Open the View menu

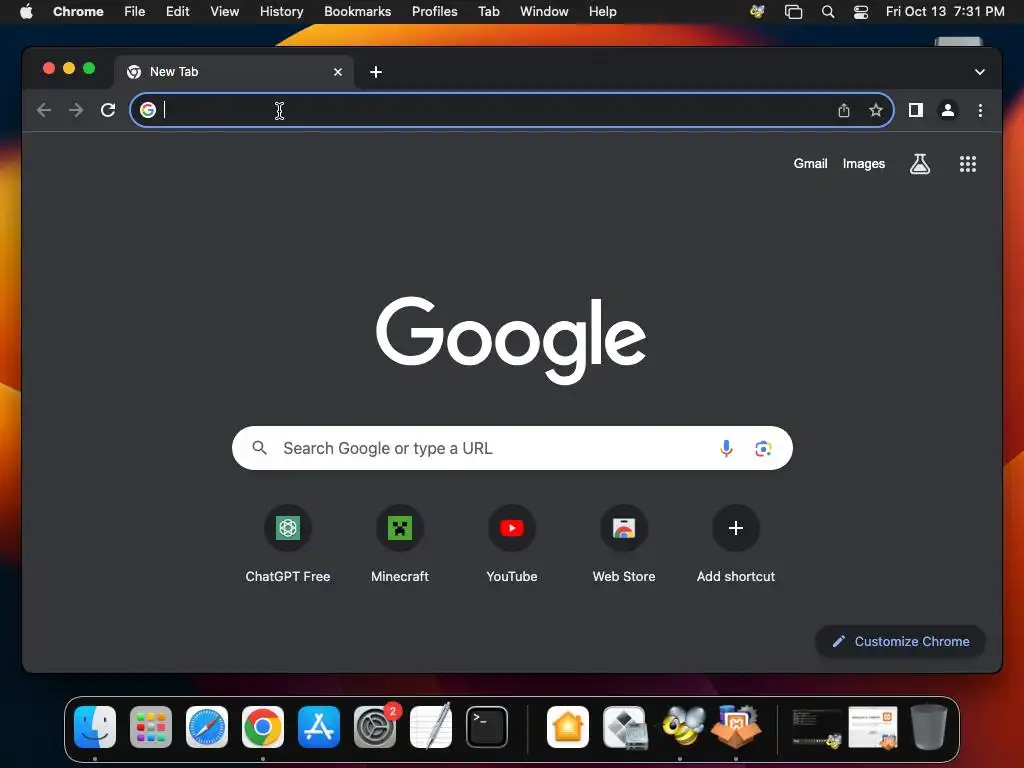[x=224, y=12]
